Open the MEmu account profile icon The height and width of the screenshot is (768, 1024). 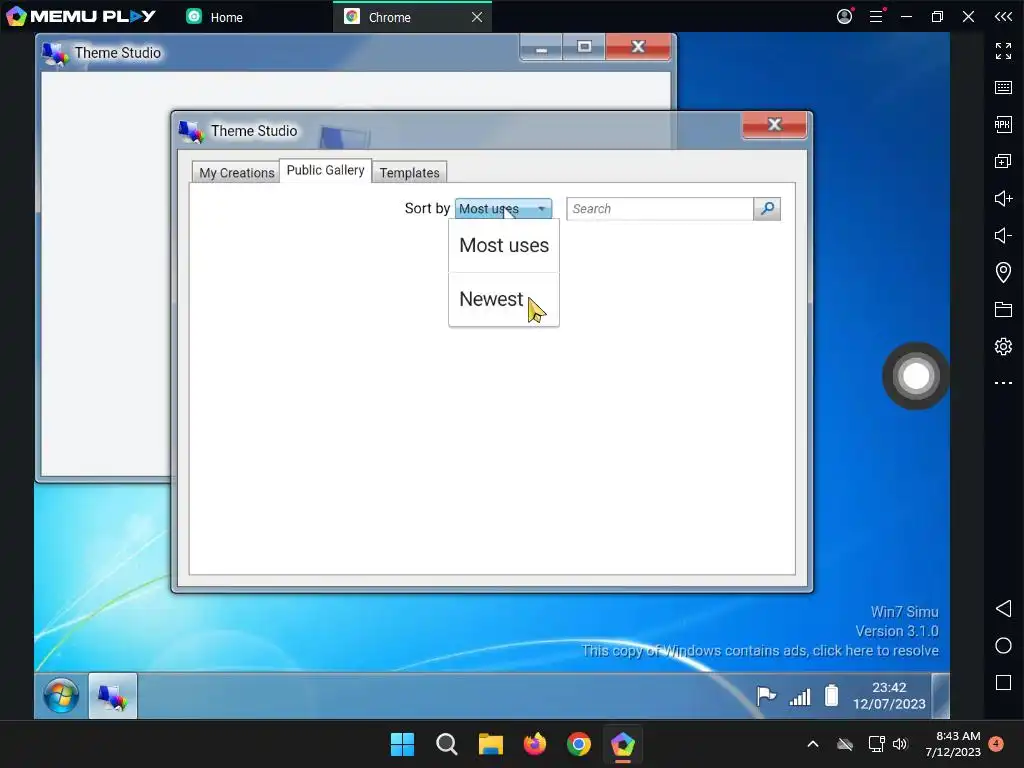pyautogui.click(x=844, y=16)
